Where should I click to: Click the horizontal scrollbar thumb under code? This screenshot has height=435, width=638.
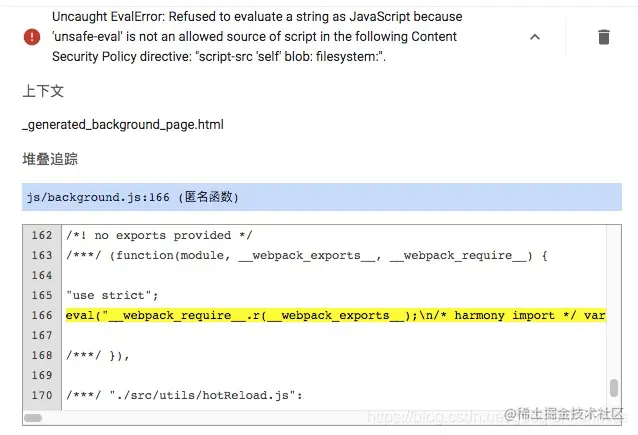[x=34, y=418]
